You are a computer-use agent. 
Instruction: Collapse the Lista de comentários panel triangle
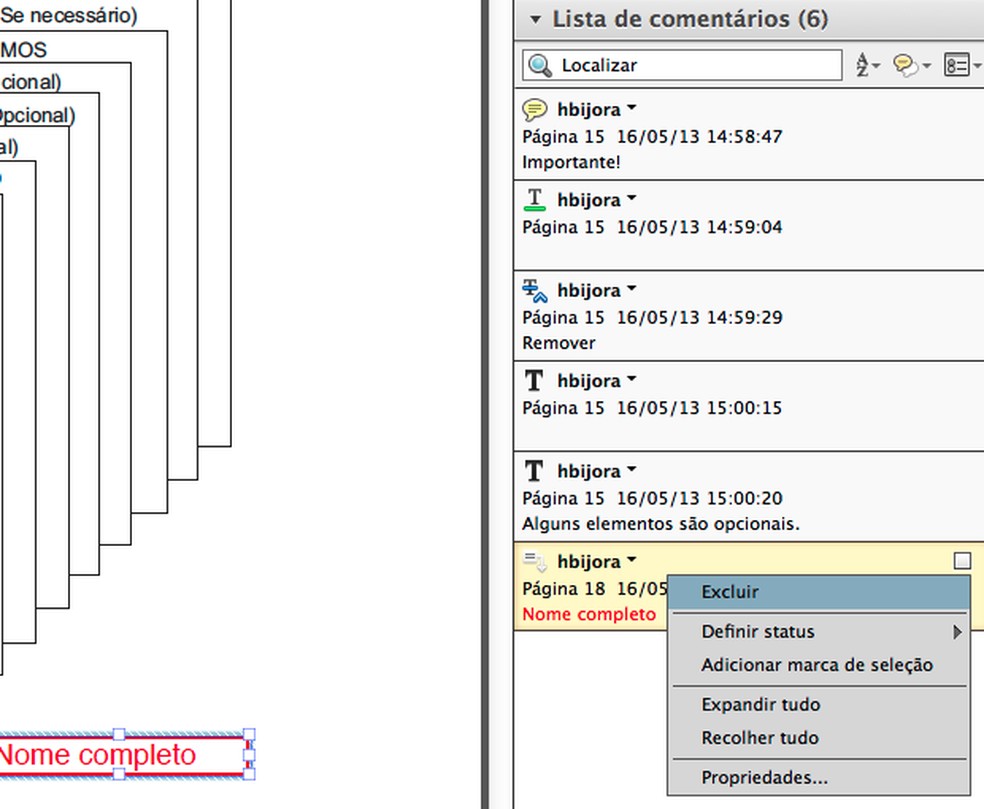point(535,19)
